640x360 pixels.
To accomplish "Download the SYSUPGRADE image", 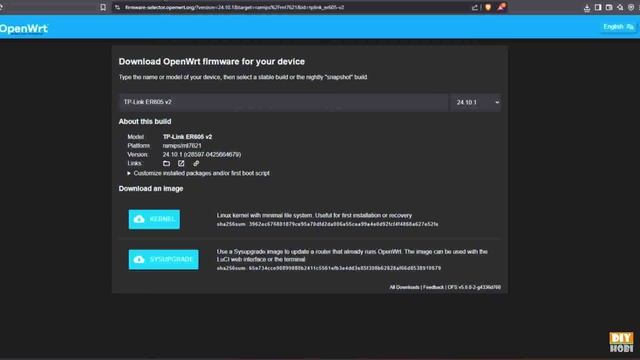I will (164, 260).
